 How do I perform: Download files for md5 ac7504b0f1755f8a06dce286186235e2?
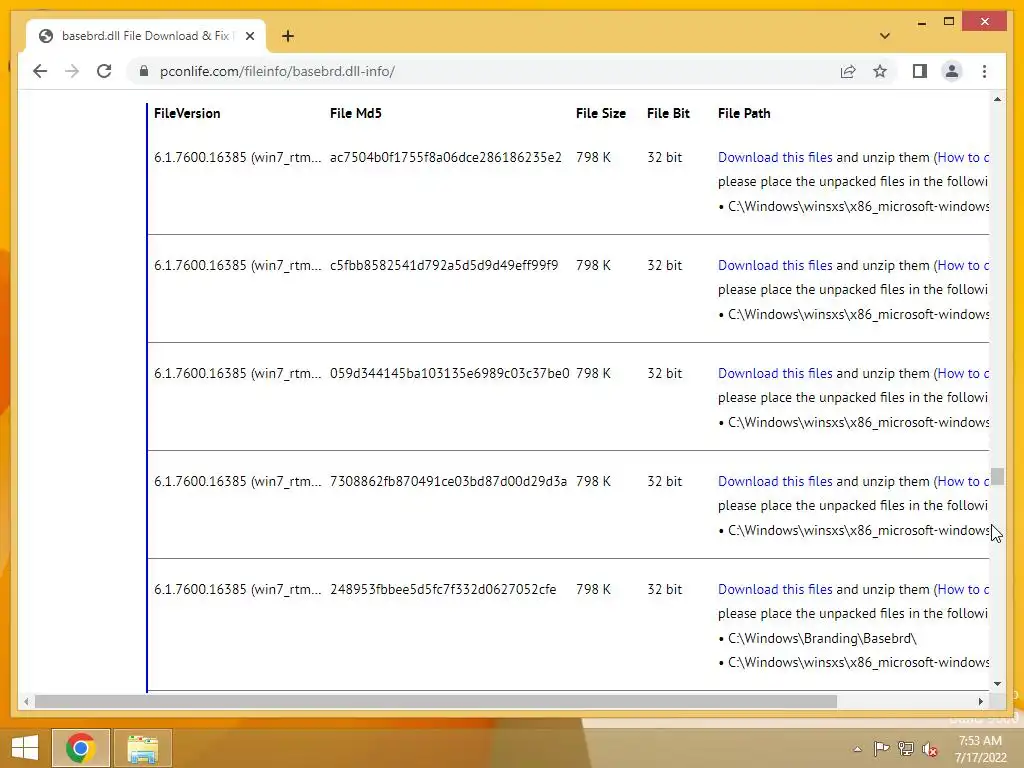pyautogui.click(x=775, y=157)
